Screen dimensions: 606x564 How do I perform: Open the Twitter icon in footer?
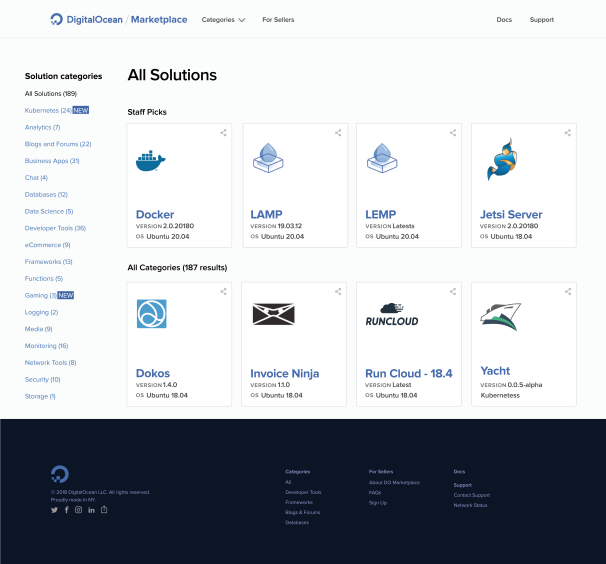click(x=55, y=510)
